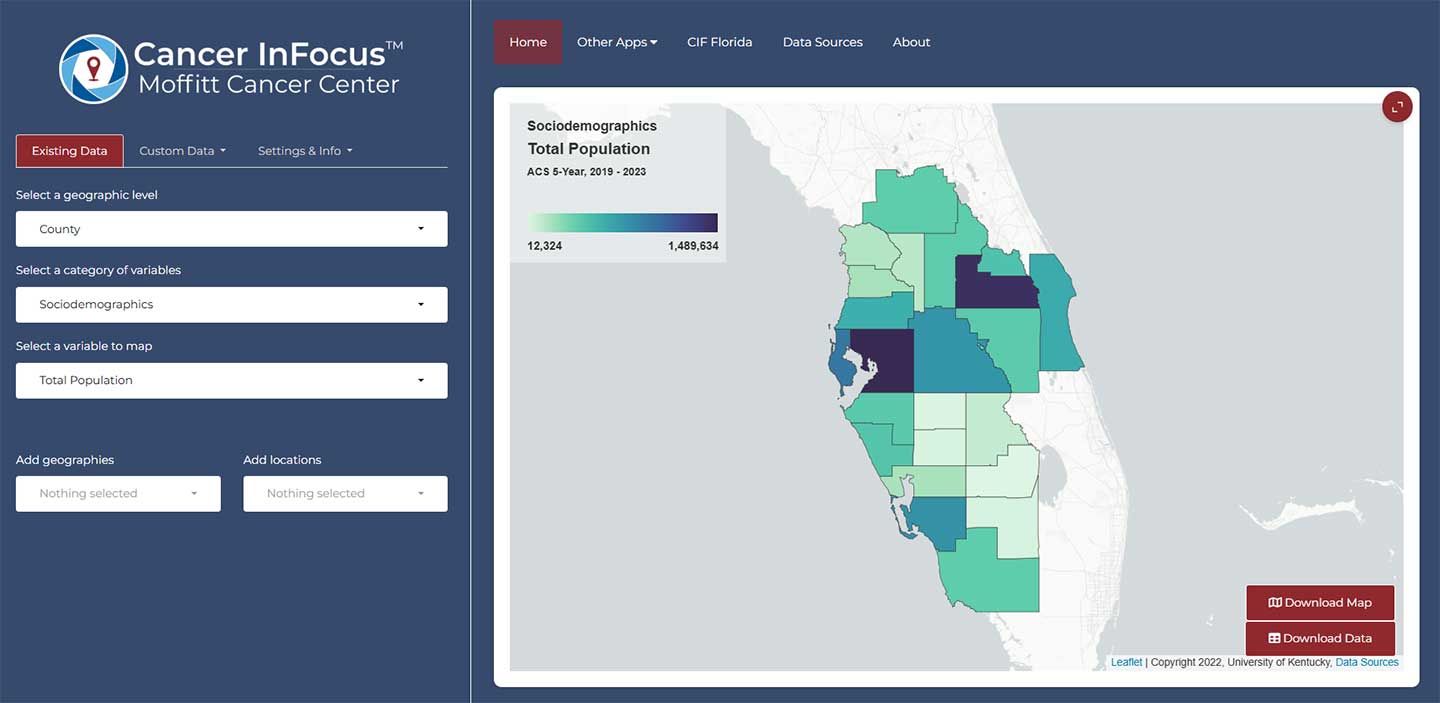The image size is (1440, 703).
Task: Click the Download Map button
Action: (x=1319, y=603)
